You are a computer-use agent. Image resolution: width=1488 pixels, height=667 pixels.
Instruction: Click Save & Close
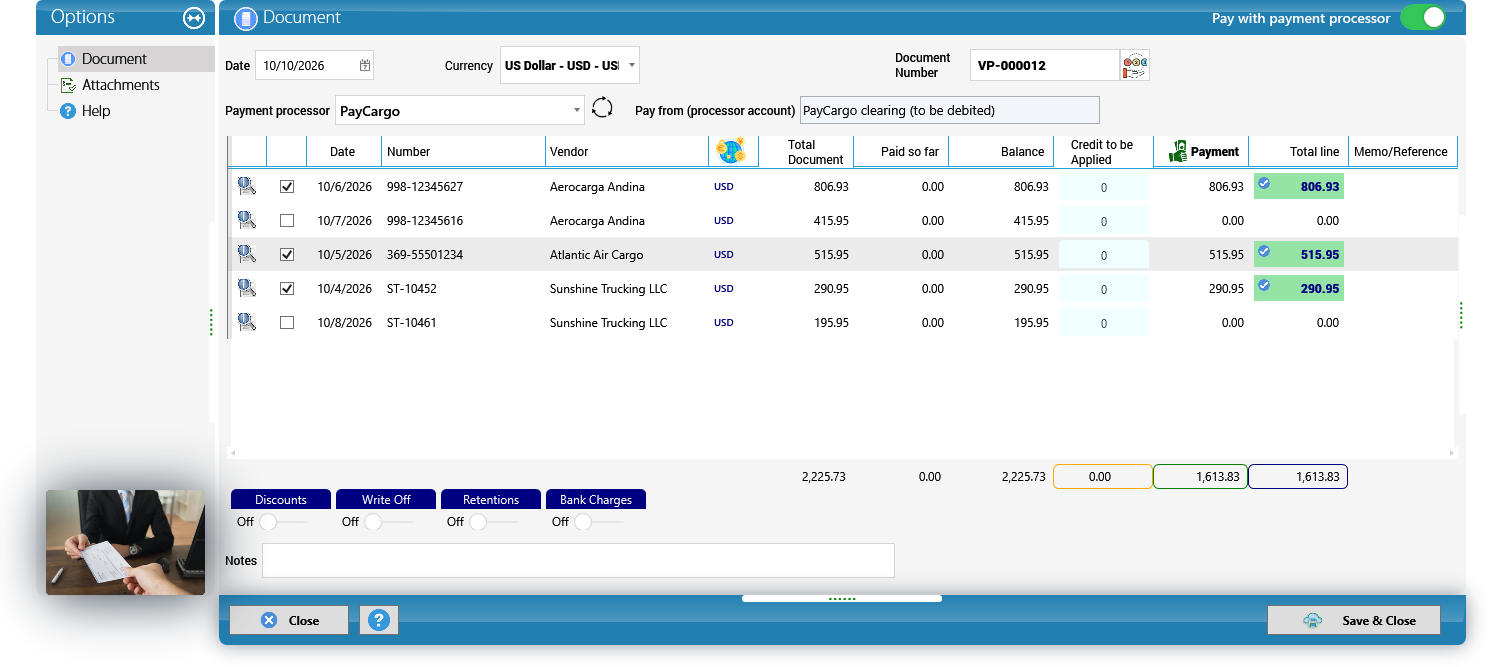(1354, 620)
